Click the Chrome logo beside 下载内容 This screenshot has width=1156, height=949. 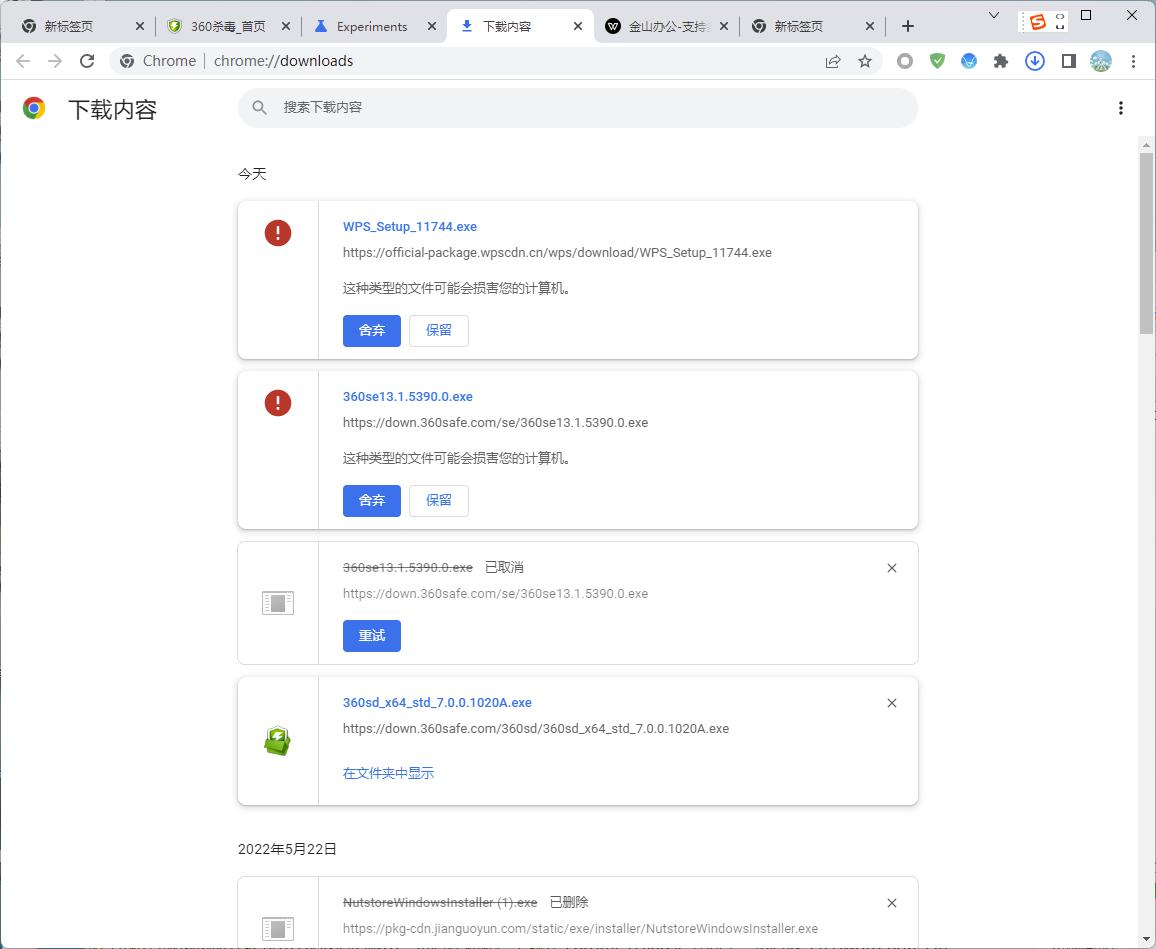tap(34, 108)
